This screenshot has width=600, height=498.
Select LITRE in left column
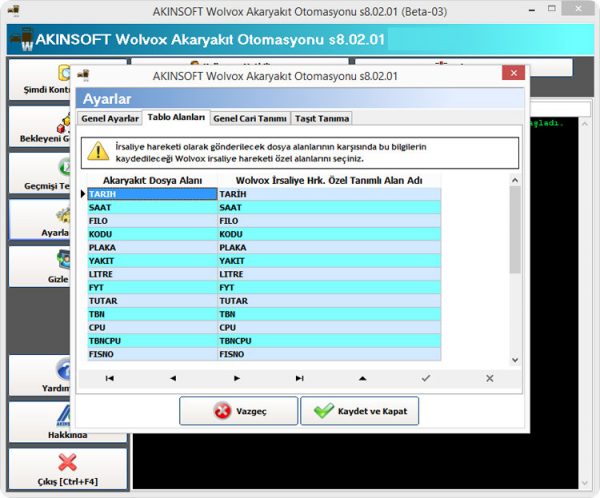pyautogui.click(x=152, y=274)
